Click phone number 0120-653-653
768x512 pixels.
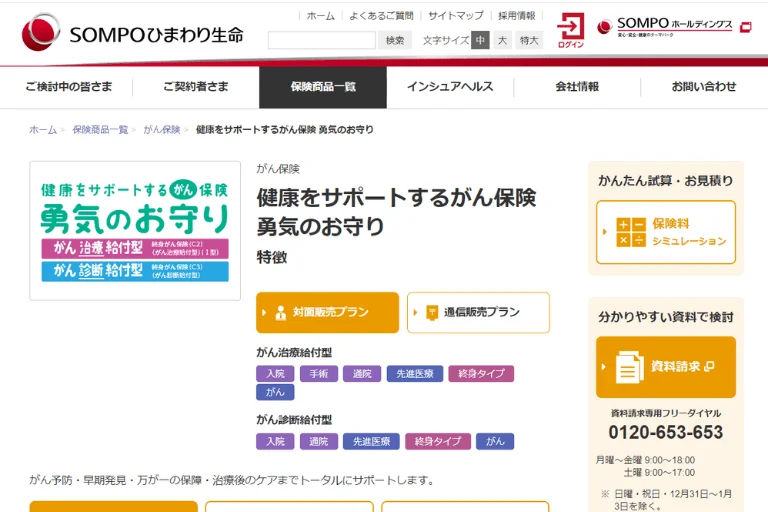click(x=666, y=432)
